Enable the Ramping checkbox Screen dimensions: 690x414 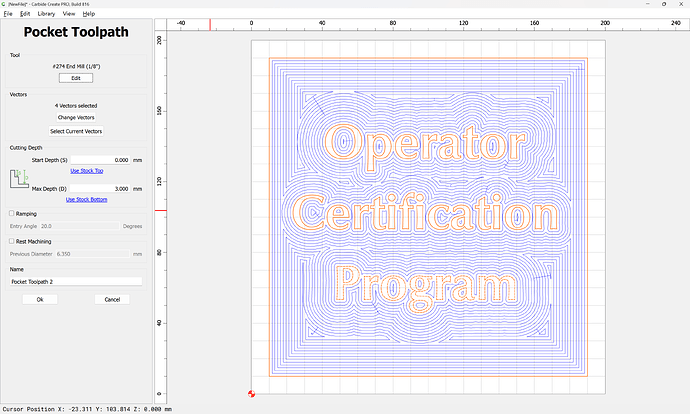tap(12, 213)
